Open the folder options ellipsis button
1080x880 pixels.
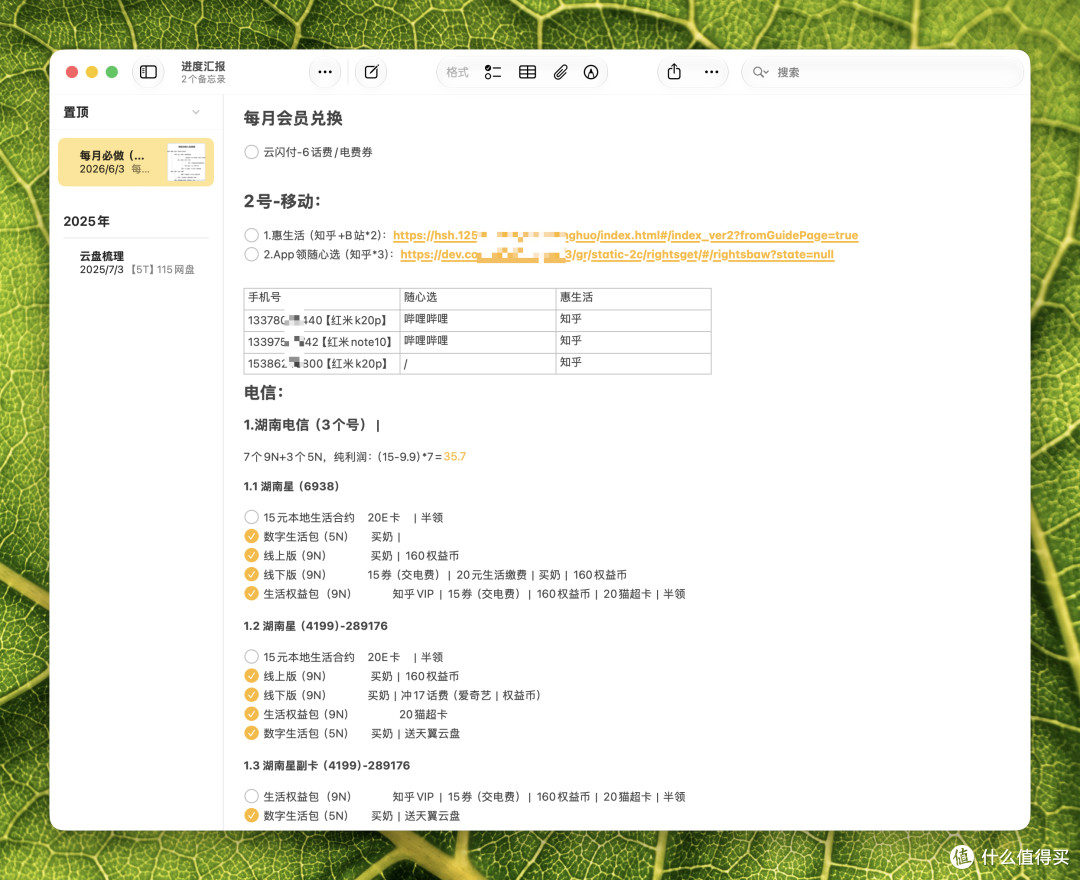click(324, 72)
